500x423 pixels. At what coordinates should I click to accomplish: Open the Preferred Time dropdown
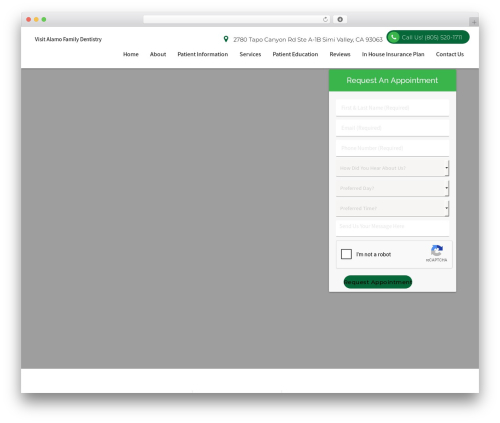click(x=392, y=208)
